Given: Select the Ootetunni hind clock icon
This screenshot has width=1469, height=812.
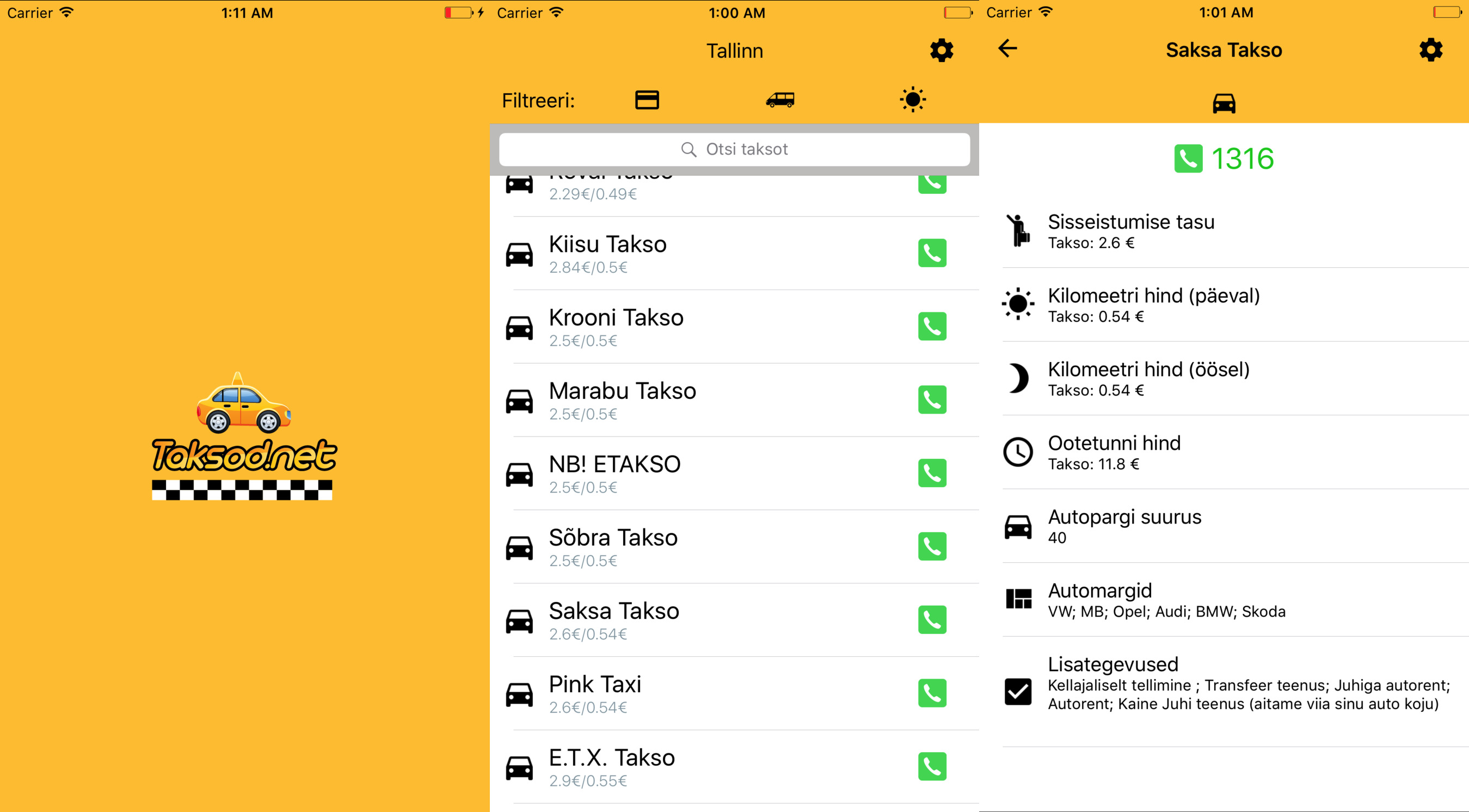Looking at the screenshot, I should point(1018,452).
